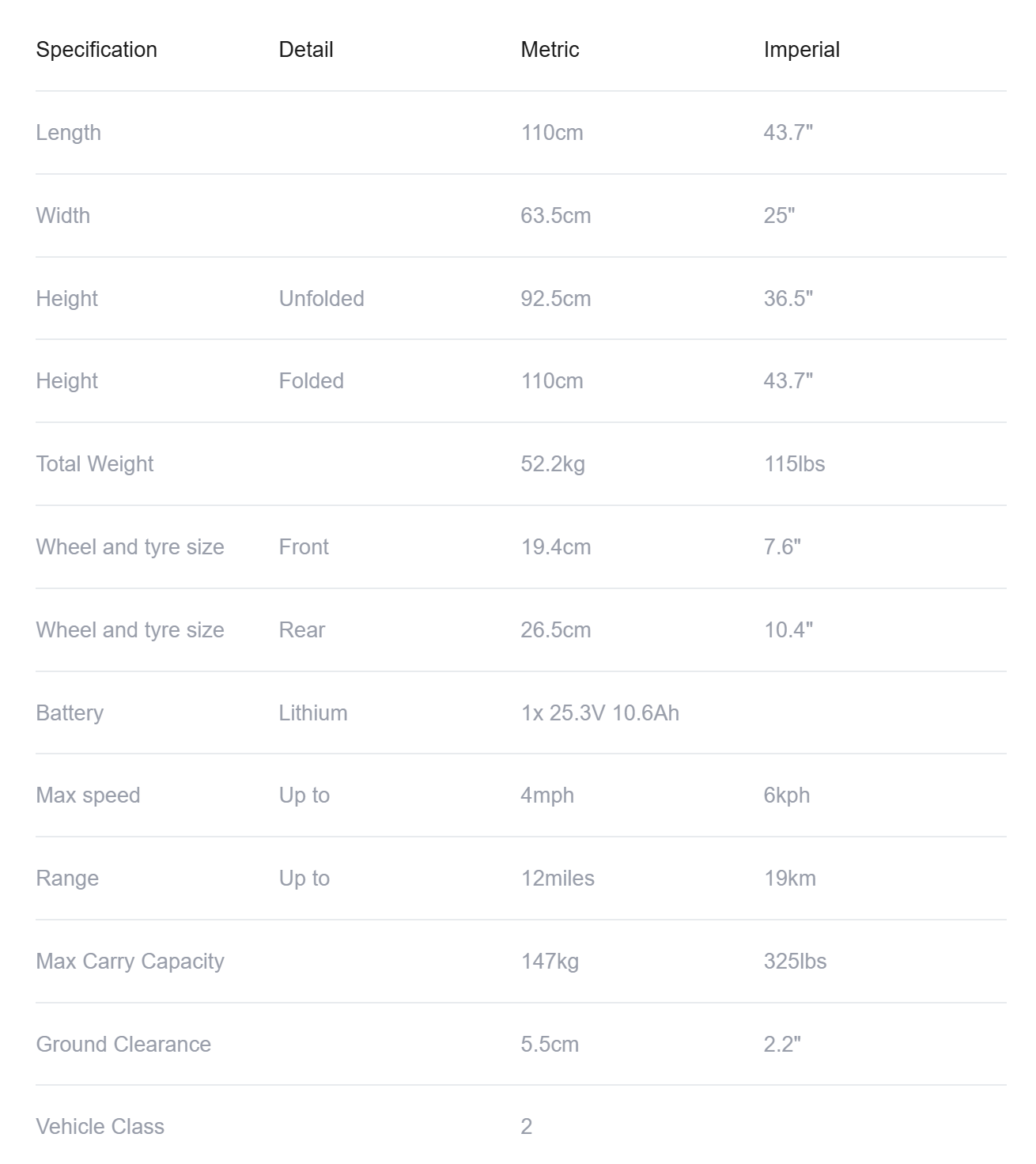Click the Max Carry Capacity label
The image size is (1036, 1164).
coord(130,962)
